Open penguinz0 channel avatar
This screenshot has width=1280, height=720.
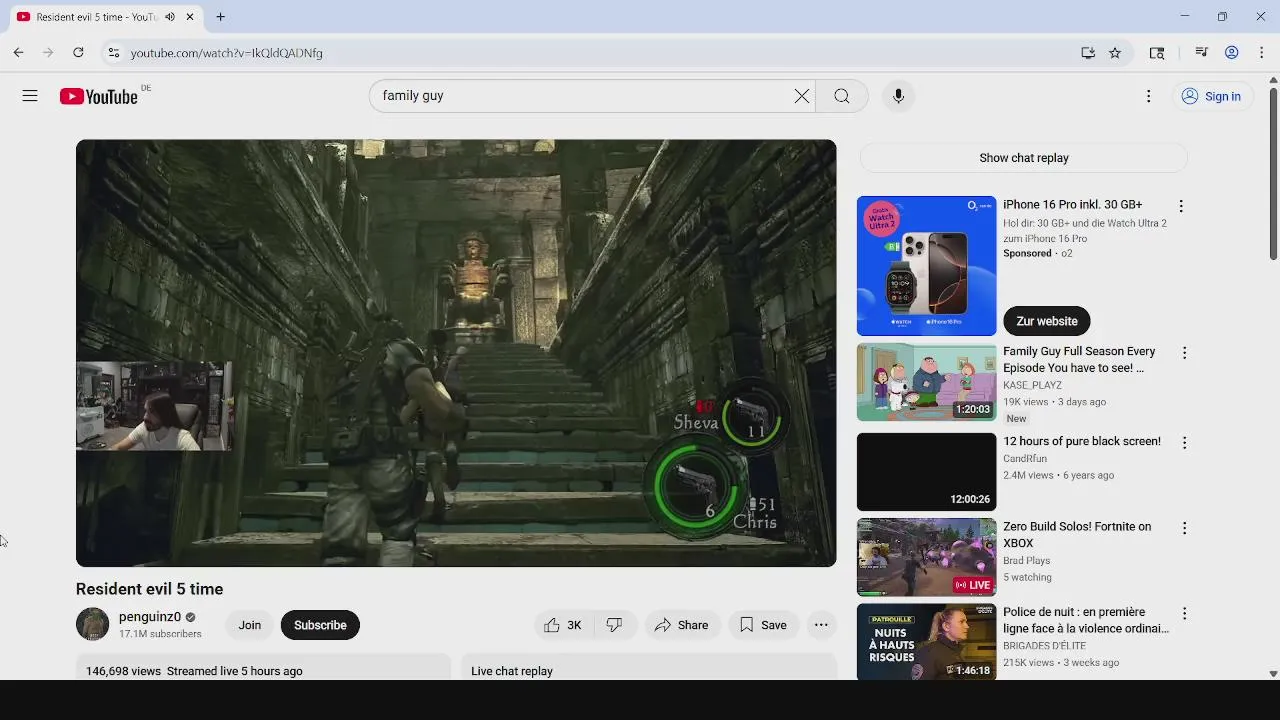click(x=92, y=625)
